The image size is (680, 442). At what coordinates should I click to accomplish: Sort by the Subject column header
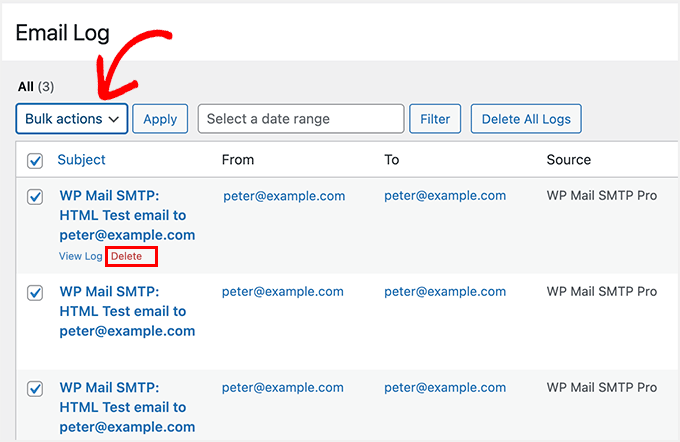81,160
